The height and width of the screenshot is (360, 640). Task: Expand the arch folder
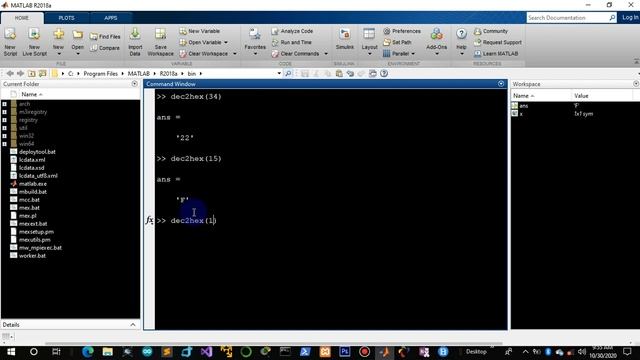[x=4, y=104]
